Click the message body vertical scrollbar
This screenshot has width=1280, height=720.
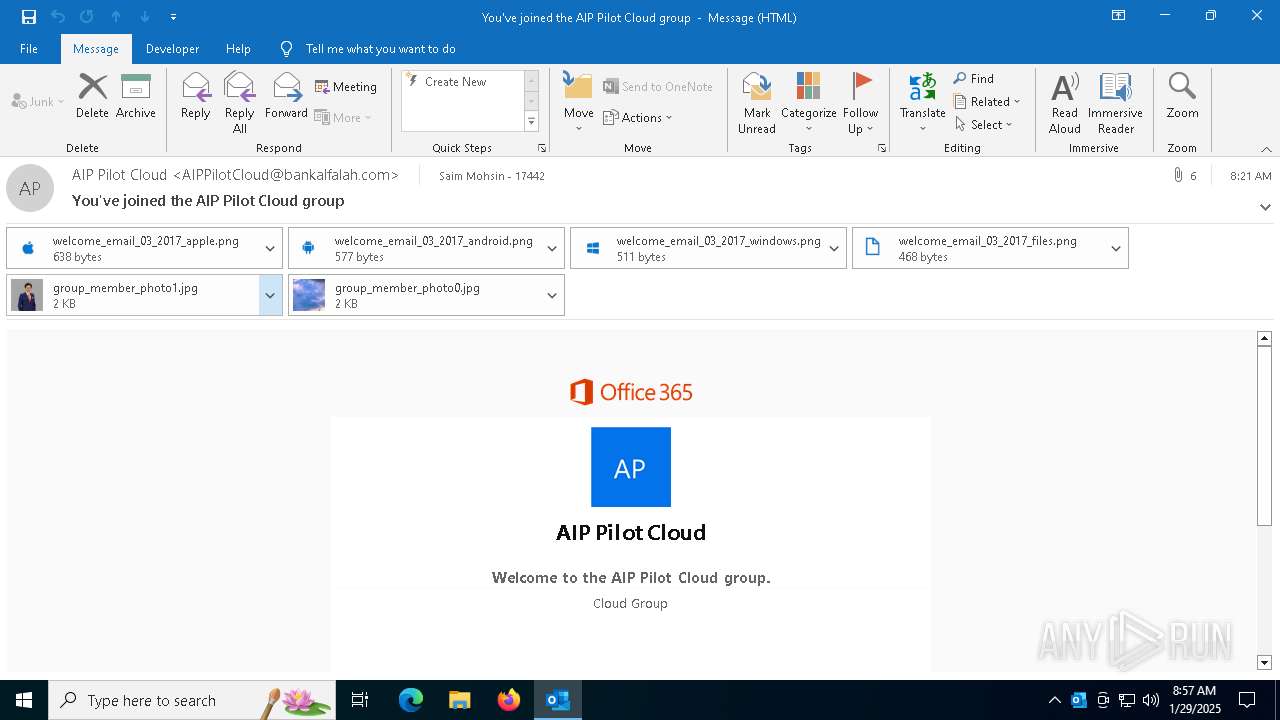coord(1264,435)
